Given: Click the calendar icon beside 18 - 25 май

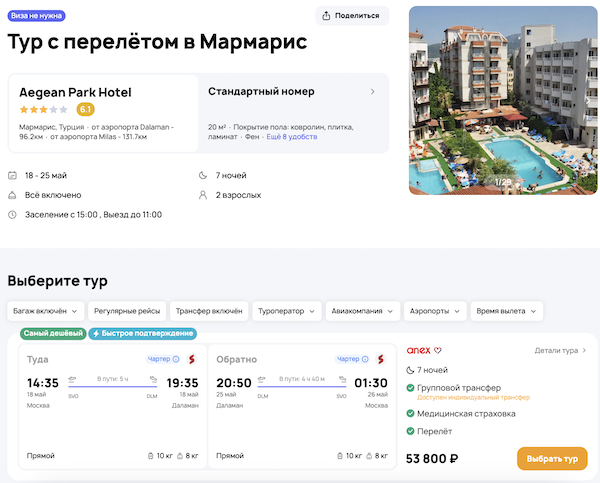Looking at the screenshot, I should click(12, 175).
